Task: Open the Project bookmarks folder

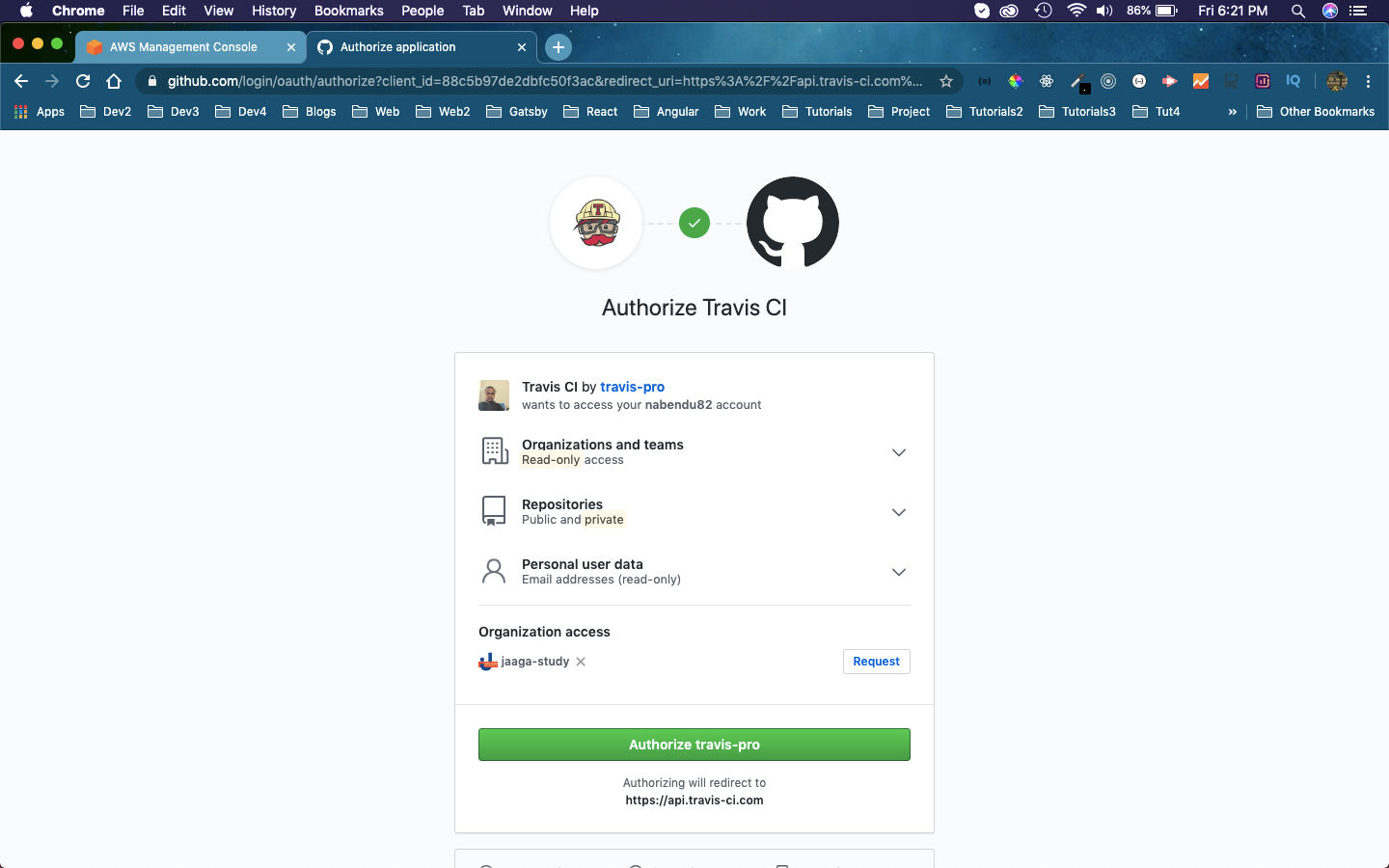Action: coord(899,111)
